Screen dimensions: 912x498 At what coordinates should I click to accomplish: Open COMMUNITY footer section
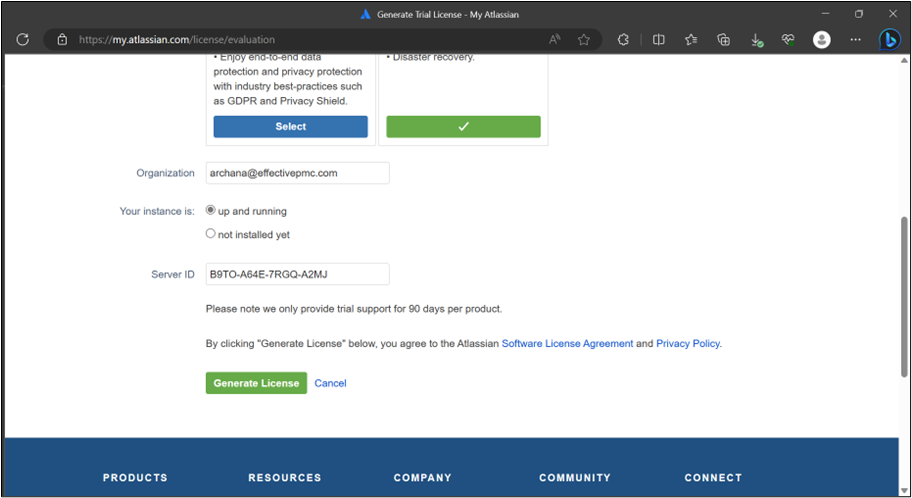[x=575, y=478]
